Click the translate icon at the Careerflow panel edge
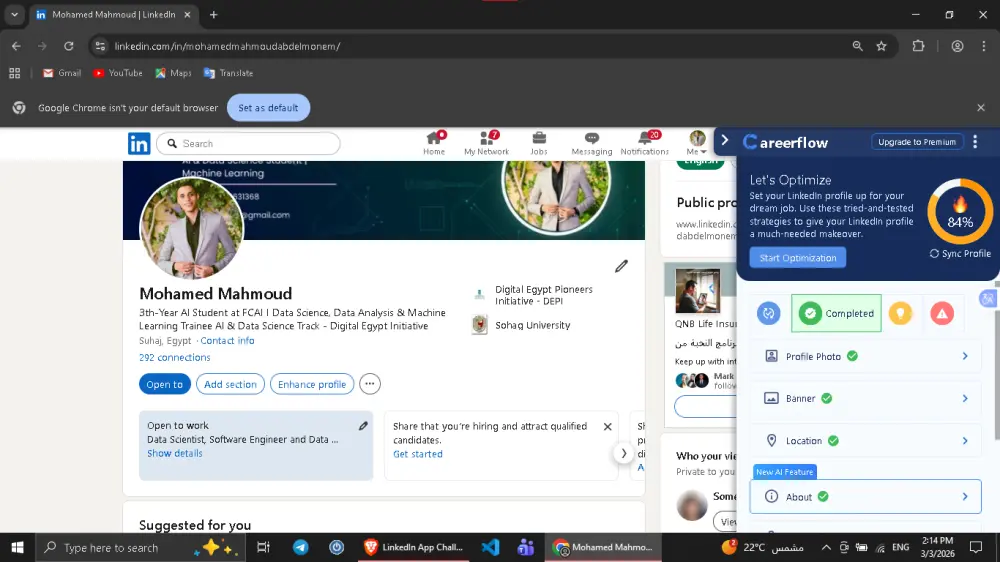 click(988, 299)
